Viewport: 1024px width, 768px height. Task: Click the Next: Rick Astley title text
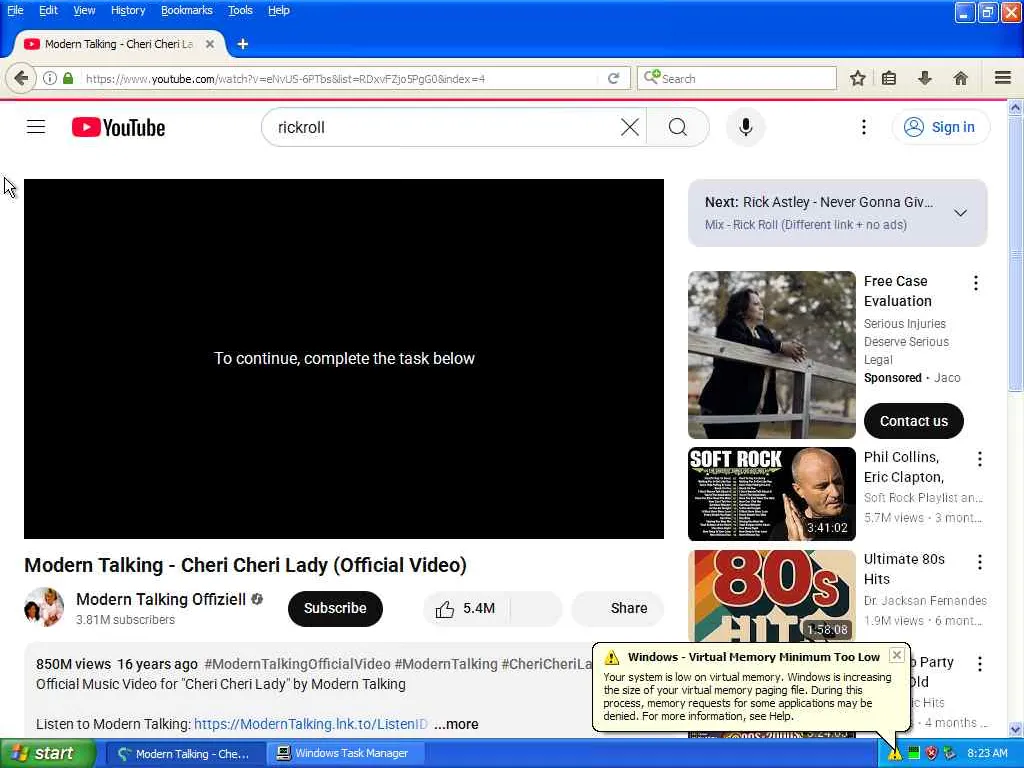click(819, 202)
